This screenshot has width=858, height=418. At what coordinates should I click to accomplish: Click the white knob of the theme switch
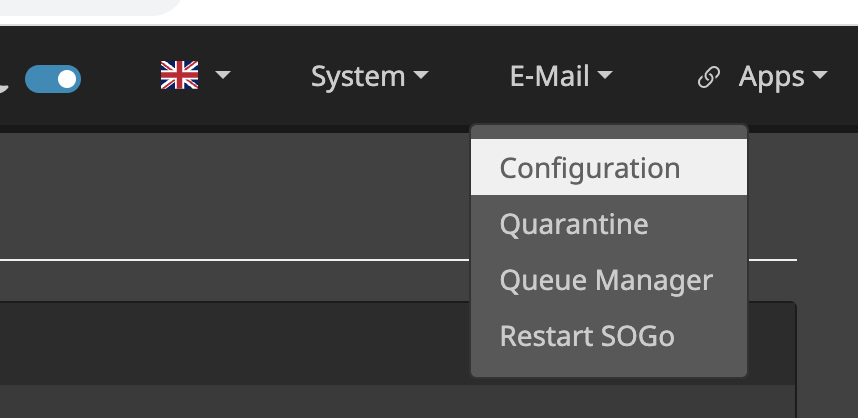(x=67, y=79)
